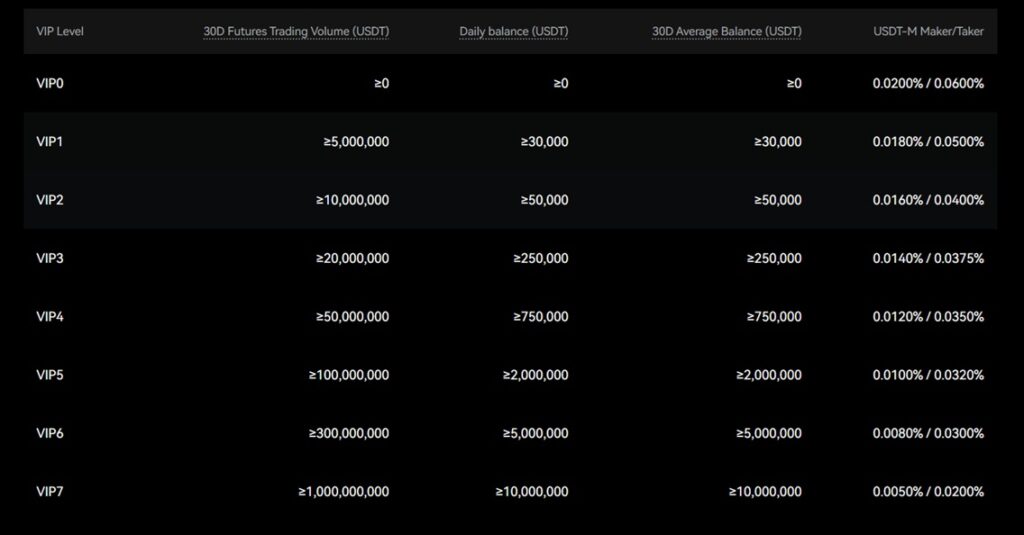Click VIP3 30D average balance ≥250,000
The image size is (1024, 535).
[775, 258]
